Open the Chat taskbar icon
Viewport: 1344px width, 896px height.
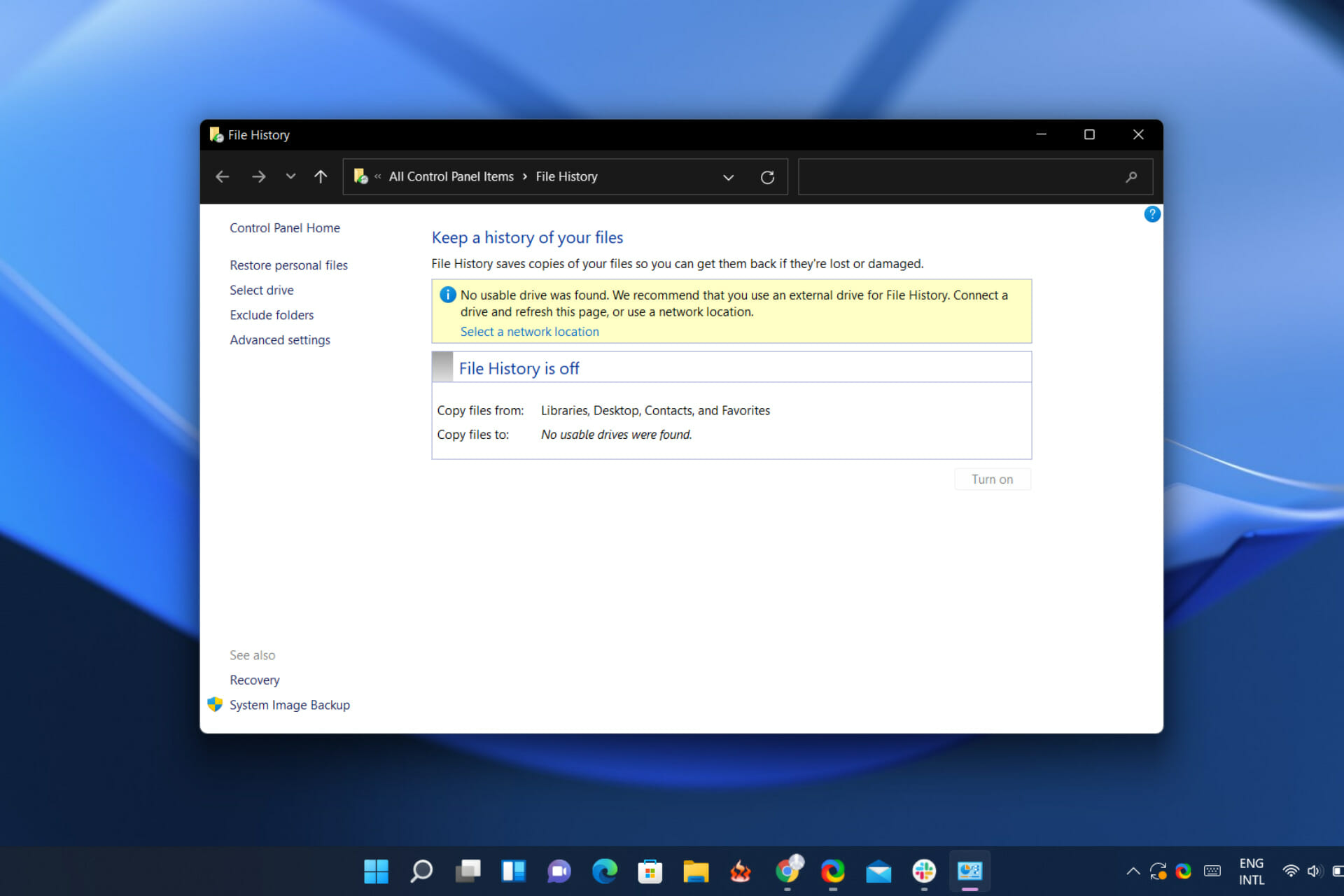click(x=559, y=871)
